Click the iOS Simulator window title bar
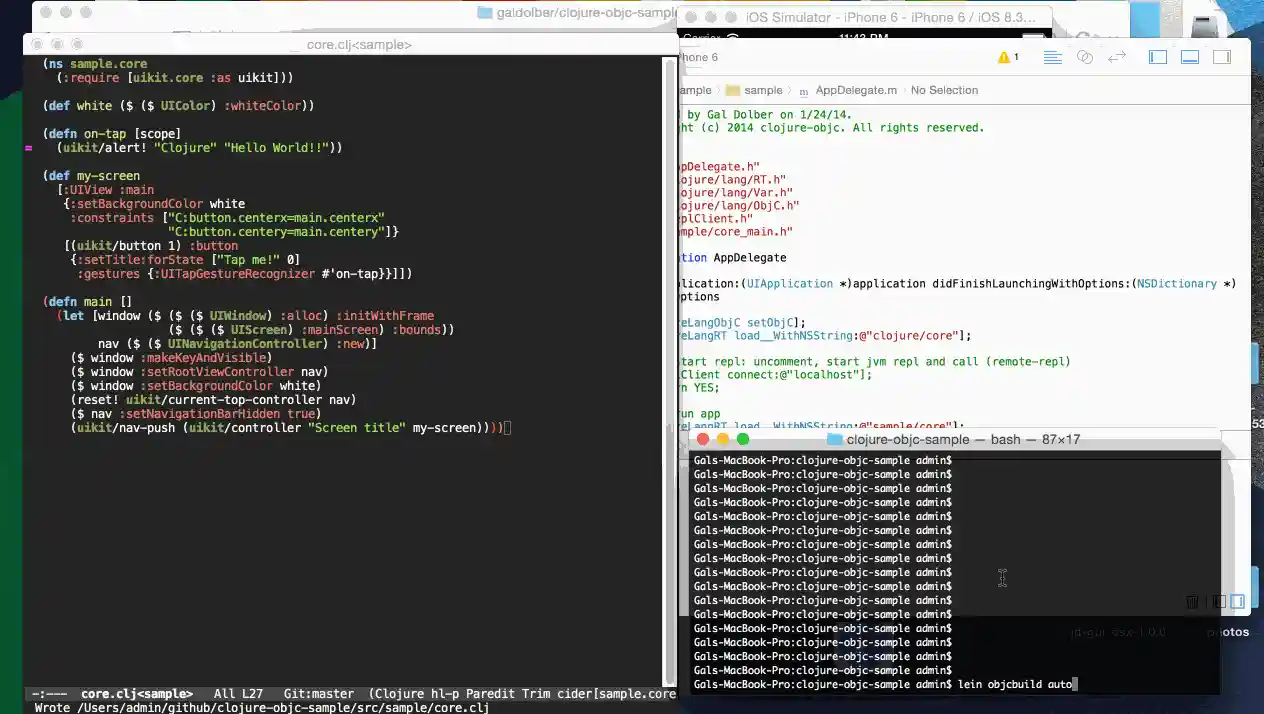Viewport: 1264px width, 714px height. pos(865,17)
